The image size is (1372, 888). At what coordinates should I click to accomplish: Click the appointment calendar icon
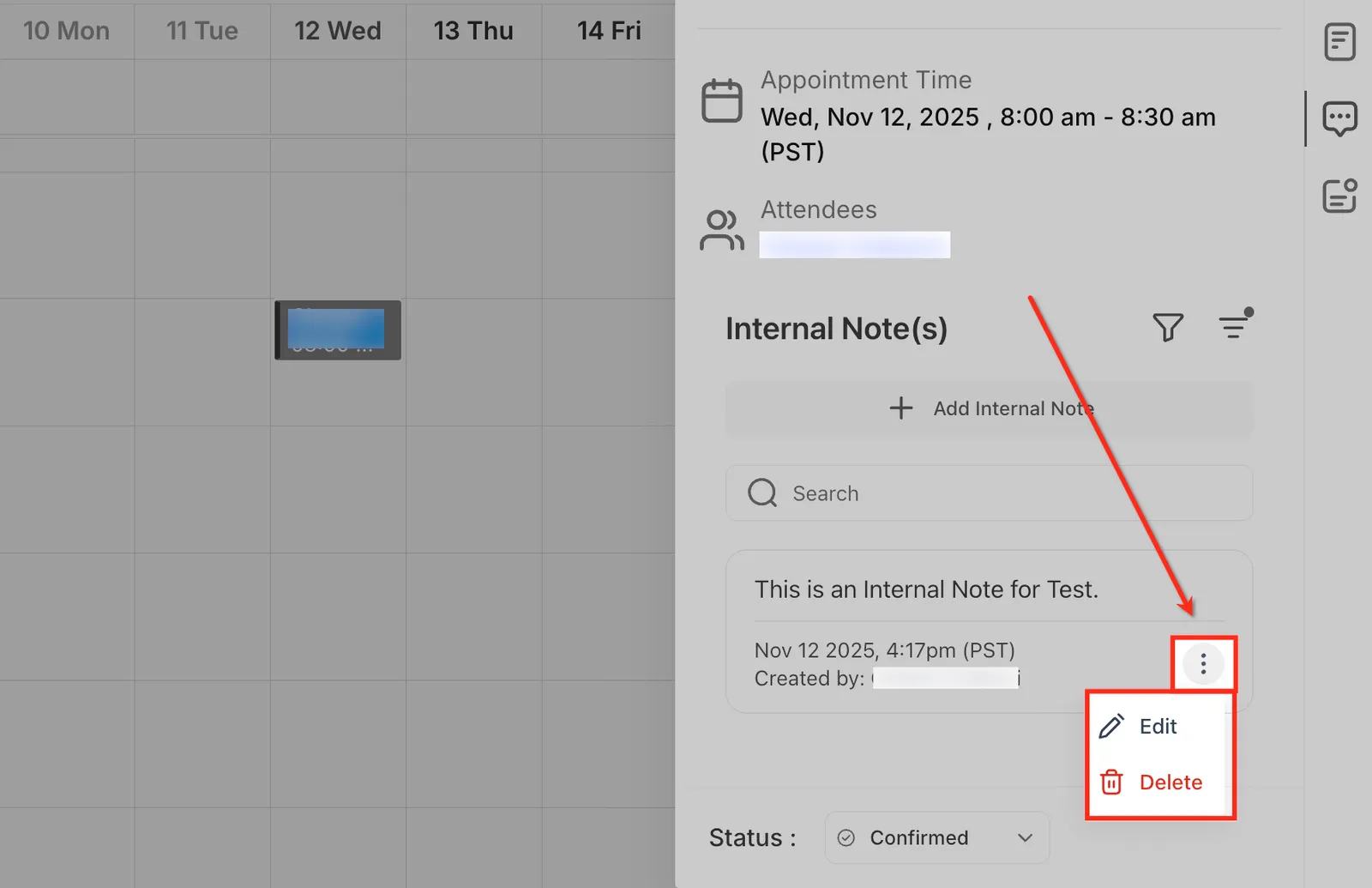722,100
